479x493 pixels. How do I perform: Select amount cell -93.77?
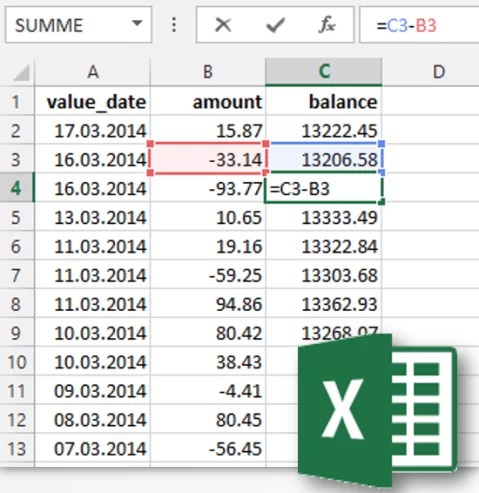[x=208, y=188]
